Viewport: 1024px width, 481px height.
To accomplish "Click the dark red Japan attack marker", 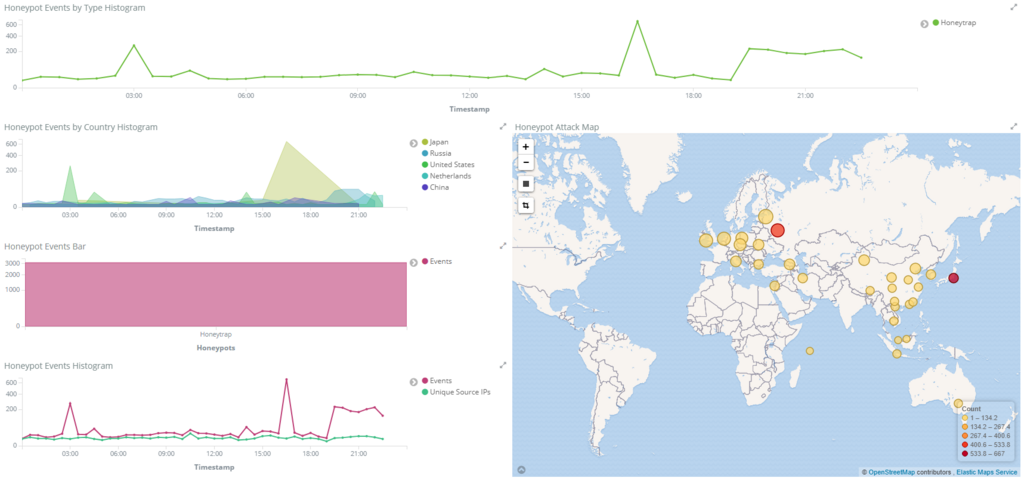I will coord(953,278).
